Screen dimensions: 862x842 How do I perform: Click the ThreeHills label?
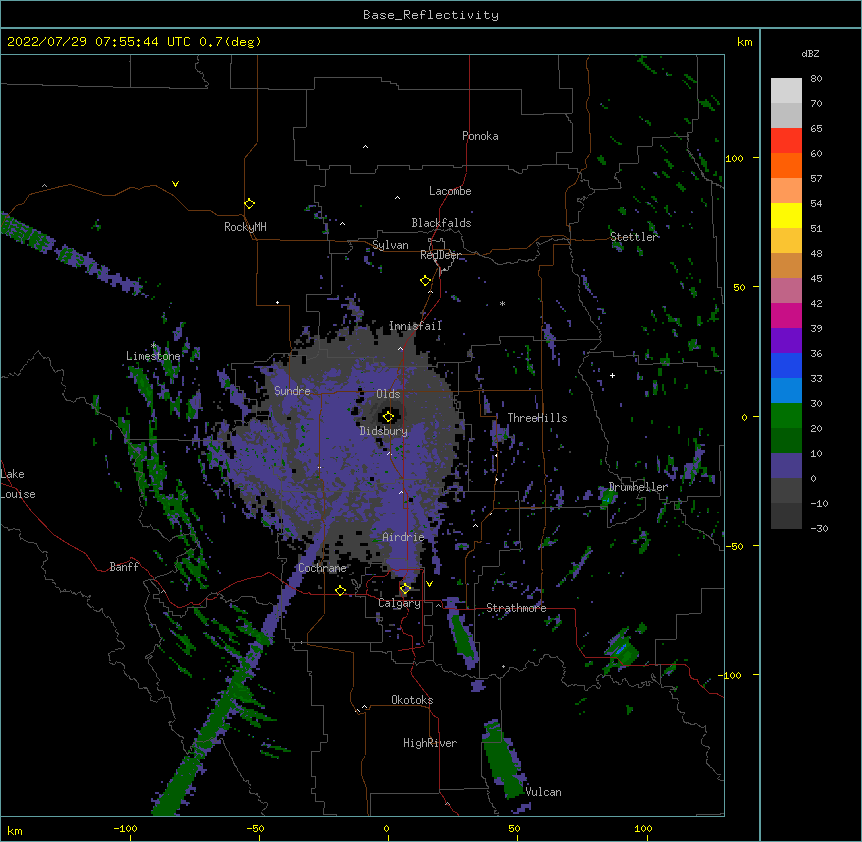(x=537, y=418)
